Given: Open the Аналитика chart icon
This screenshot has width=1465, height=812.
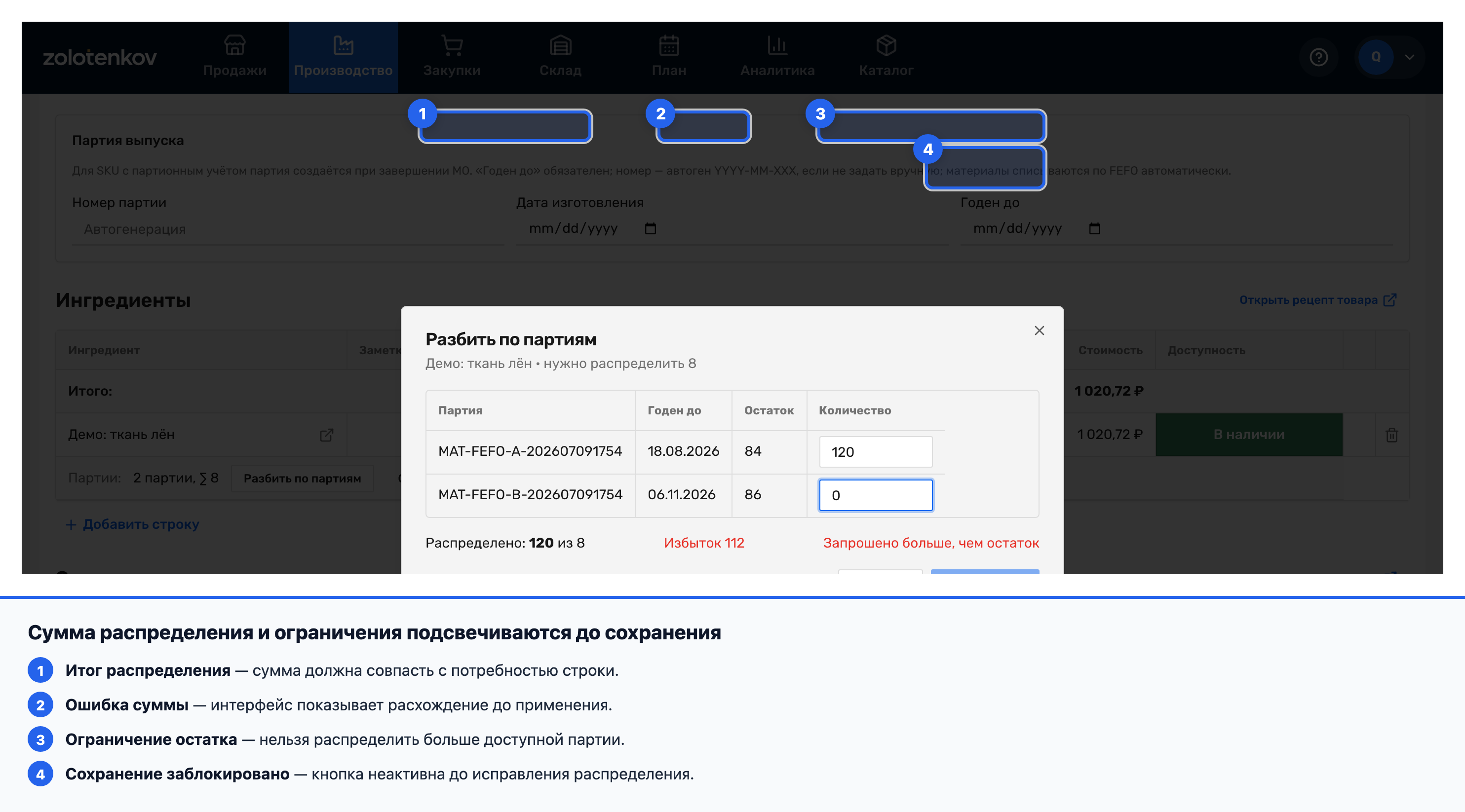Looking at the screenshot, I should [x=777, y=45].
